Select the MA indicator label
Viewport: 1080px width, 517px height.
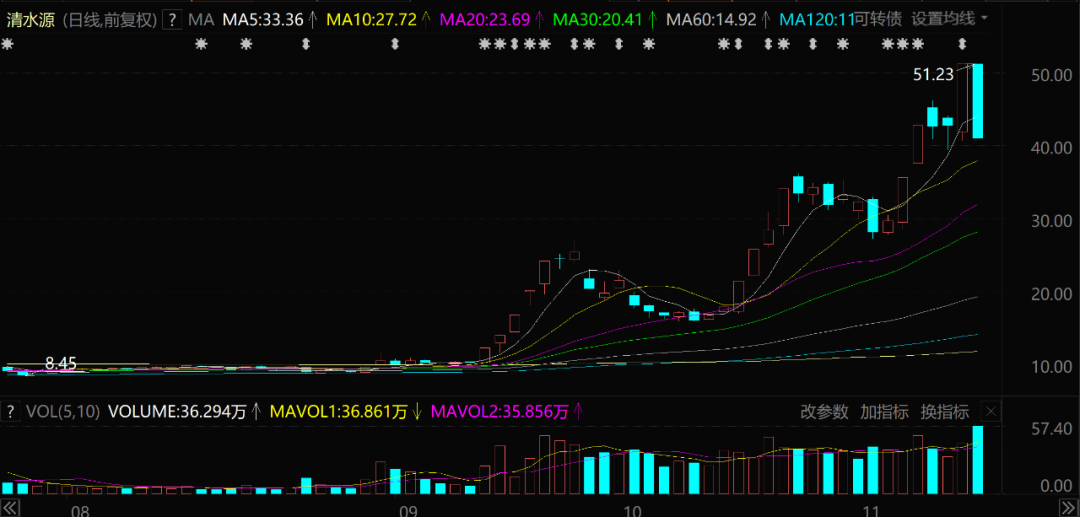click(201, 19)
